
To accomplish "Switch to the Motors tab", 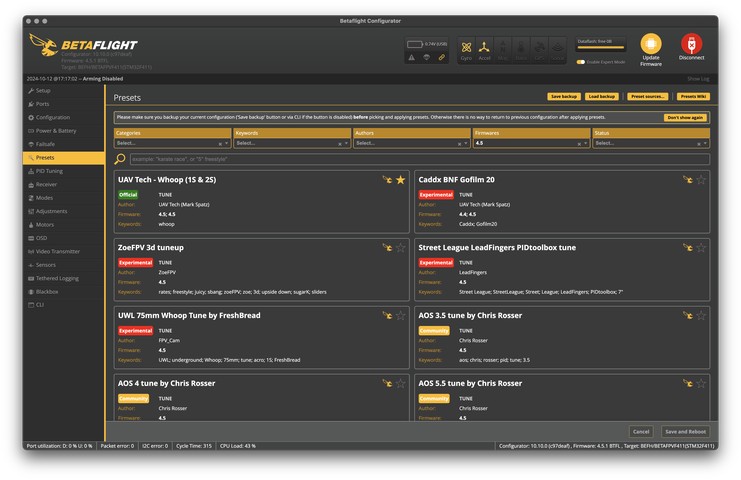I will 63,225.
